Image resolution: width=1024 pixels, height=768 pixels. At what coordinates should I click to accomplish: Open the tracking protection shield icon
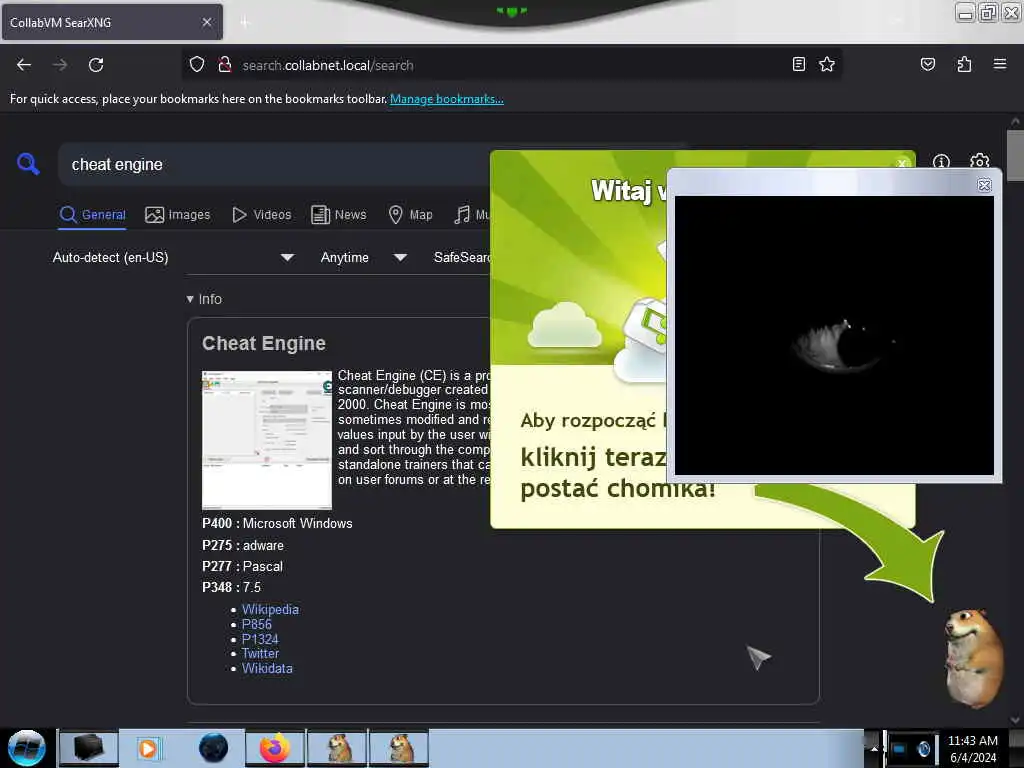(197, 65)
